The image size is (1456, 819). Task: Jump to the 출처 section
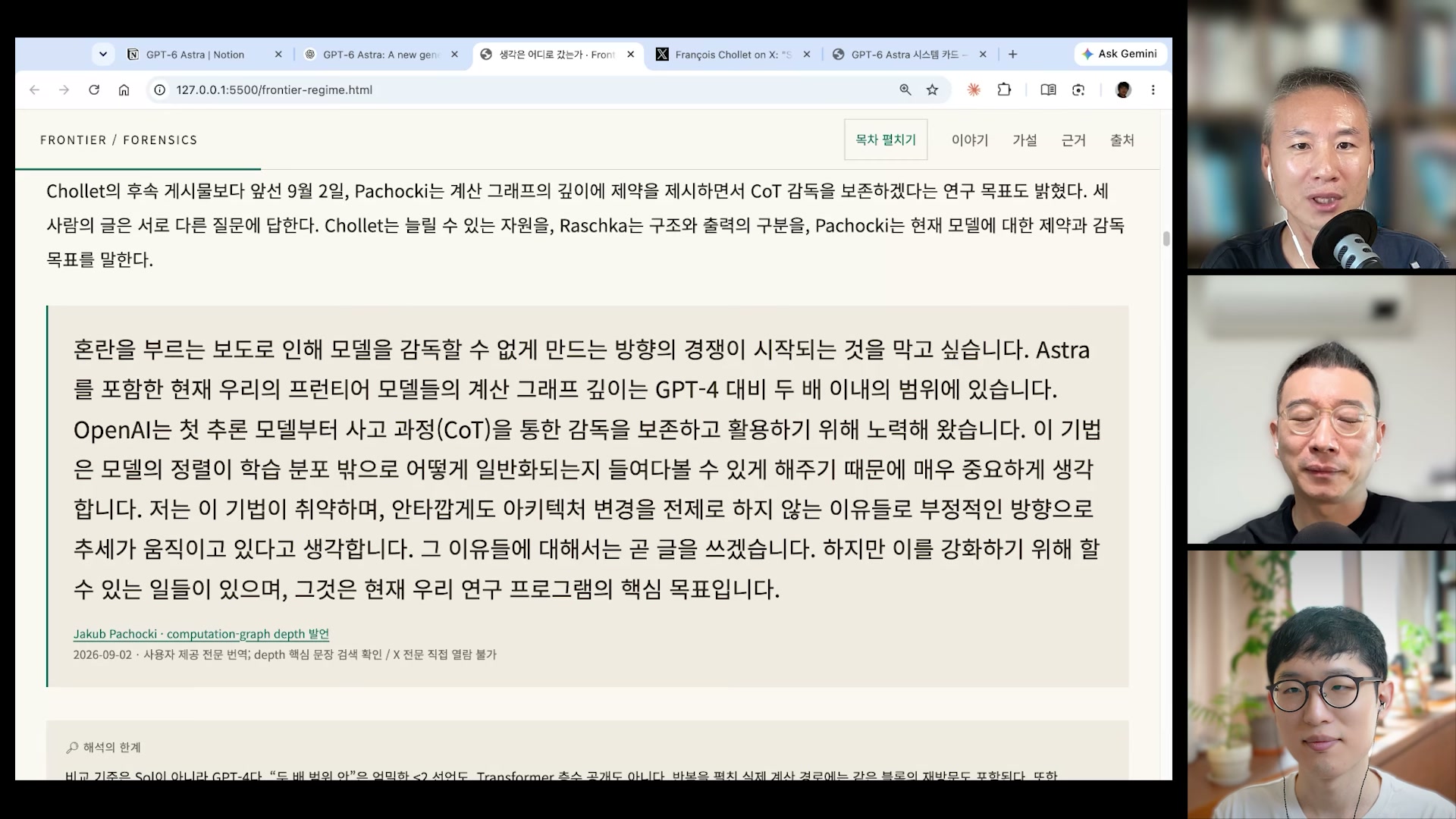click(1122, 140)
